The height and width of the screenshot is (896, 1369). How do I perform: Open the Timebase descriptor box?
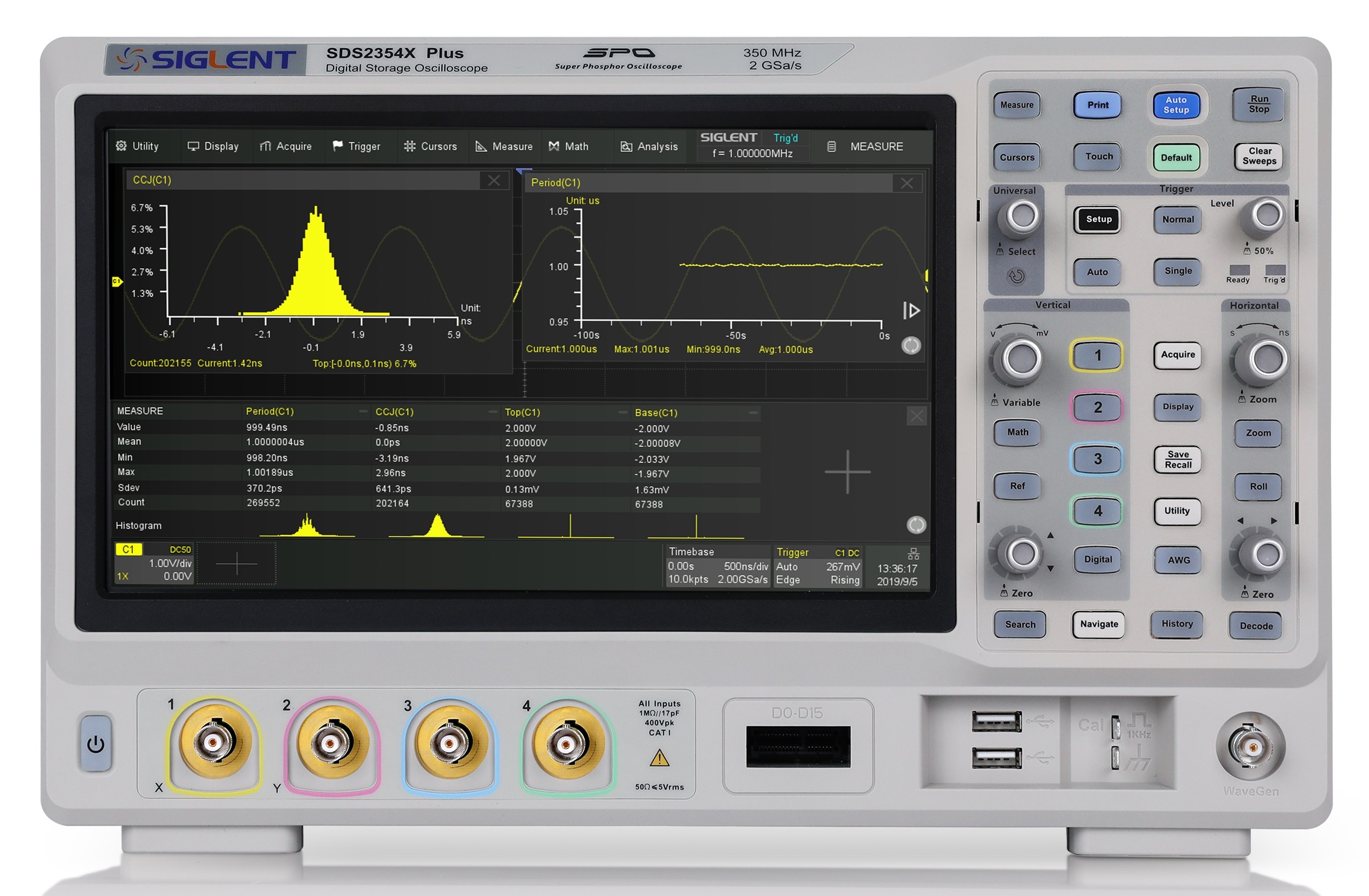tap(717, 566)
